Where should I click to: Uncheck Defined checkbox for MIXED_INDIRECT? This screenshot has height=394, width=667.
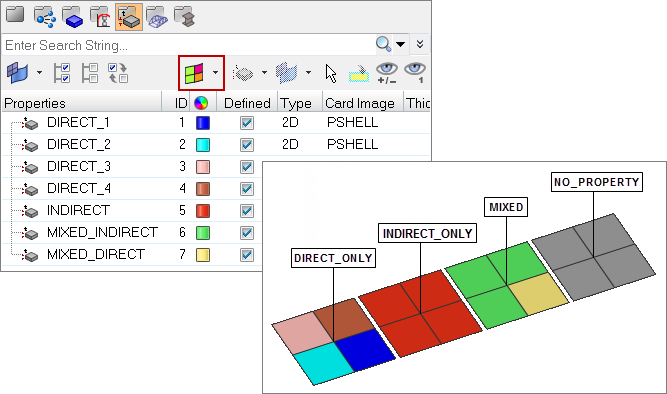point(247,233)
